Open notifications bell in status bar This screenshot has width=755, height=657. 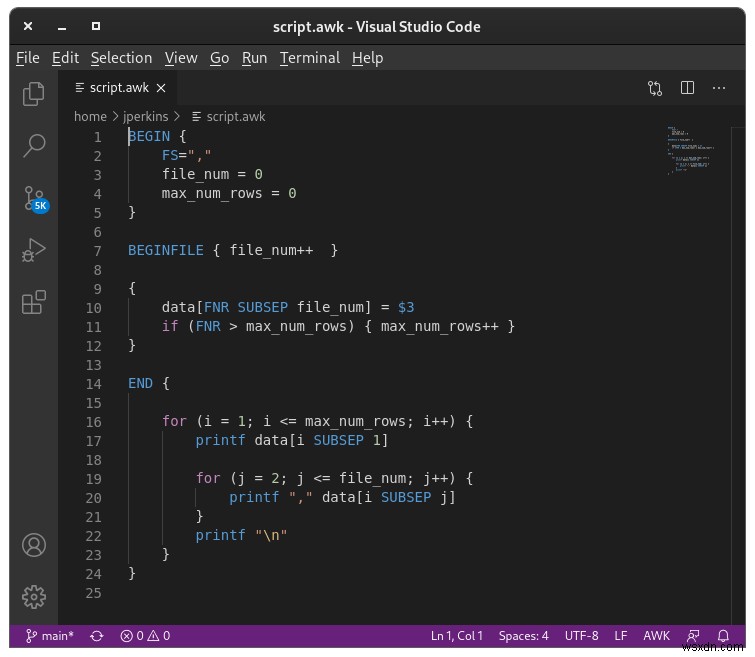click(723, 636)
